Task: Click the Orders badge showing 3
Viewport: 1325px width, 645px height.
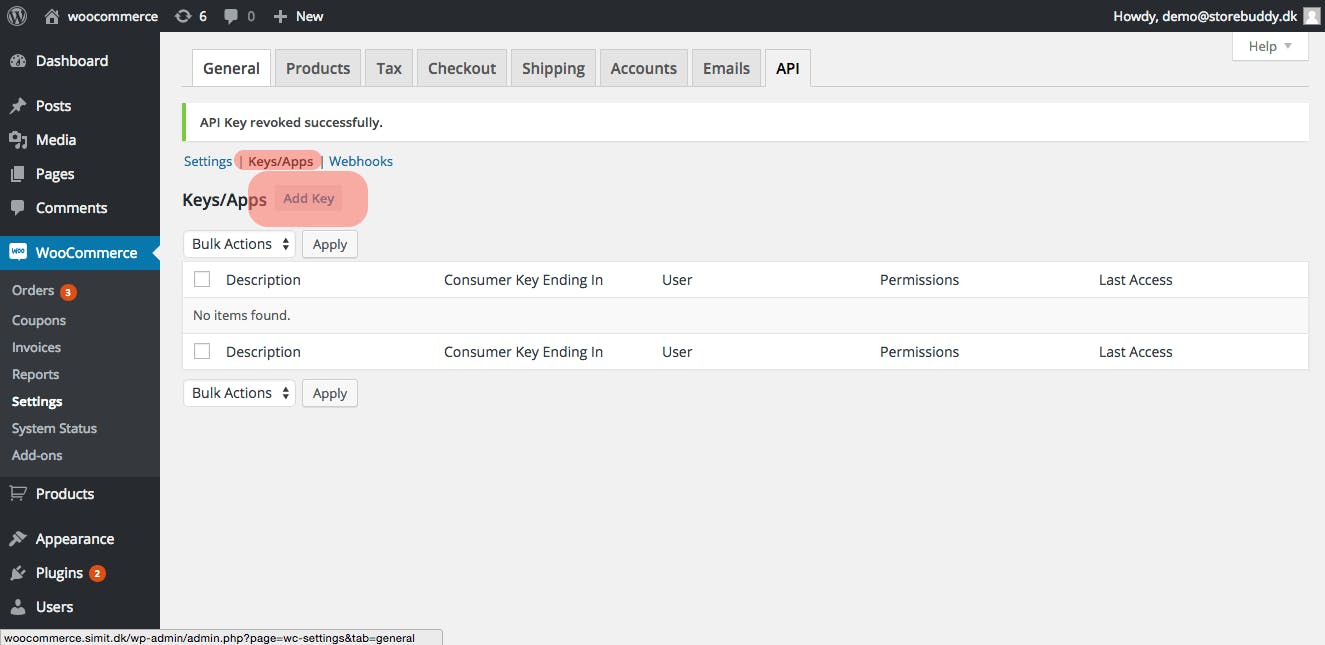Action: (x=68, y=292)
